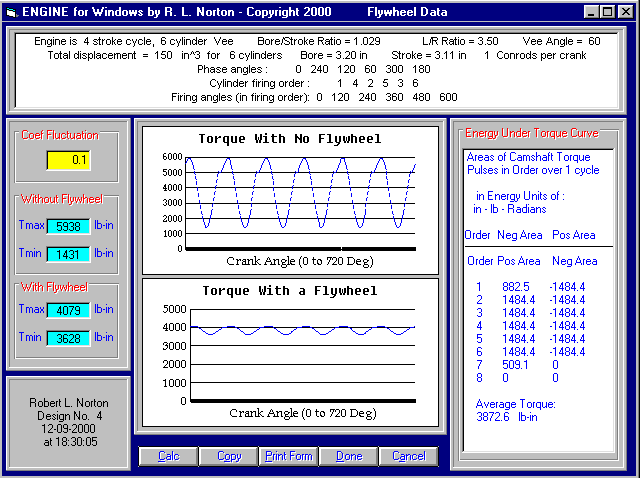Select the With Flywheel Tmin value 3628
The image size is (640, 478).
(68, 338)
